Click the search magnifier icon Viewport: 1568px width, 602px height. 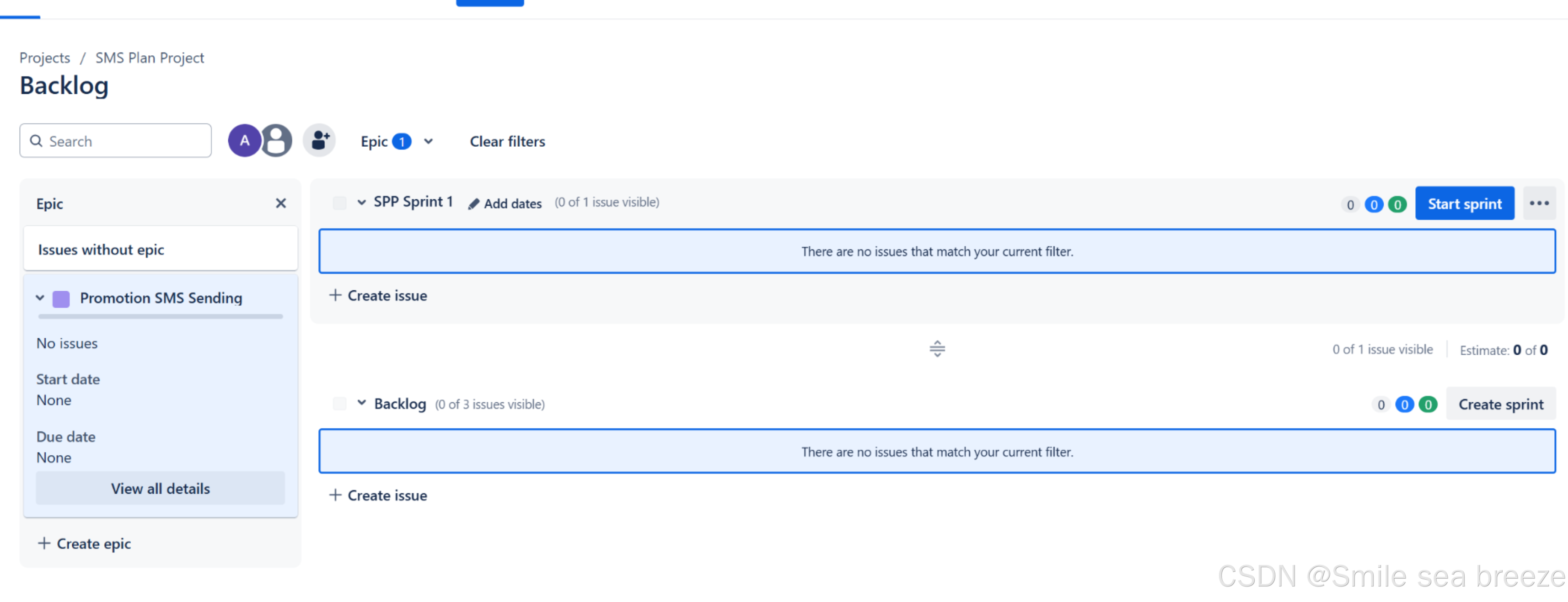[x=37, y=140]
